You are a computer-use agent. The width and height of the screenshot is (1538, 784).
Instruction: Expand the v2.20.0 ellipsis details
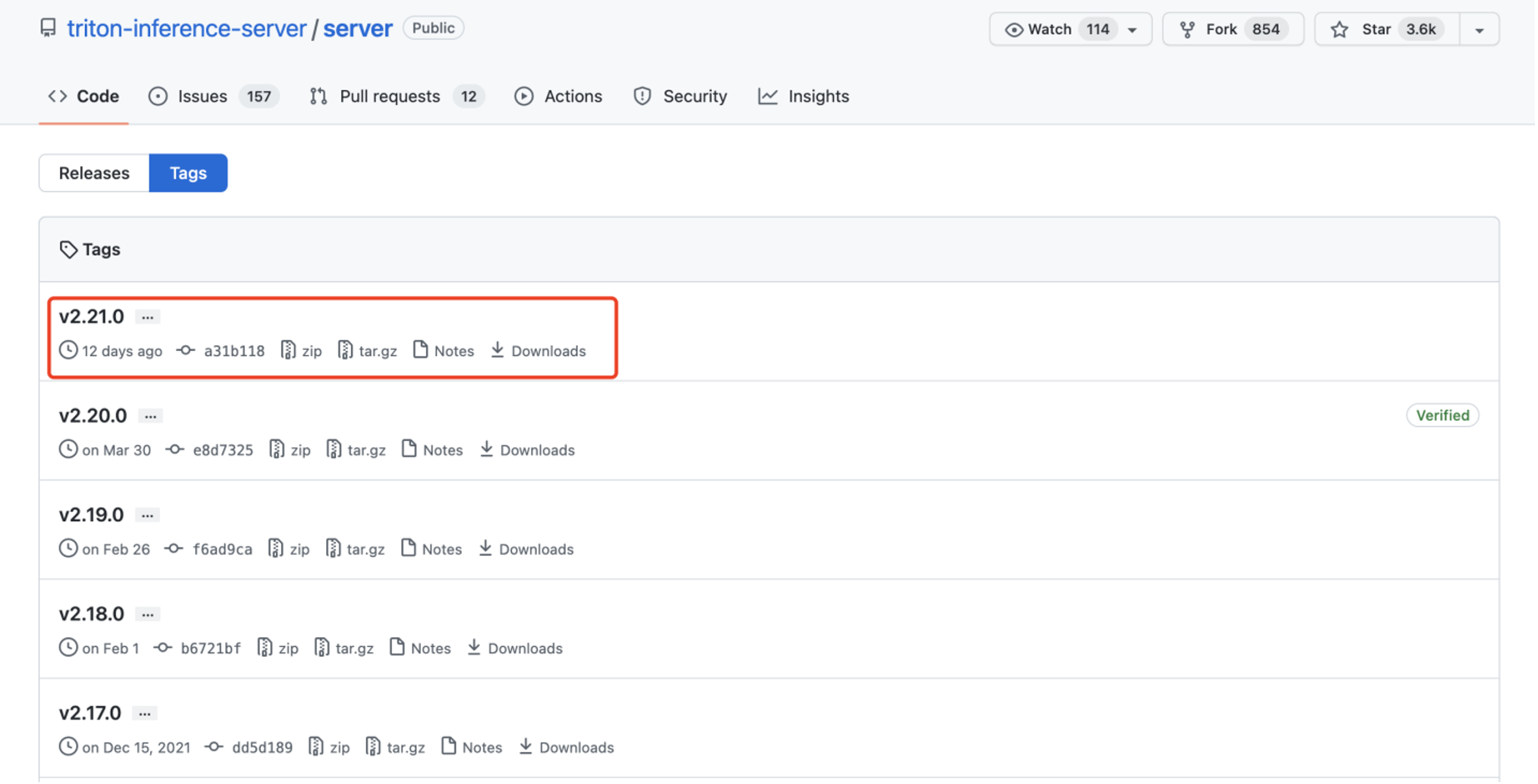(150, 416)
